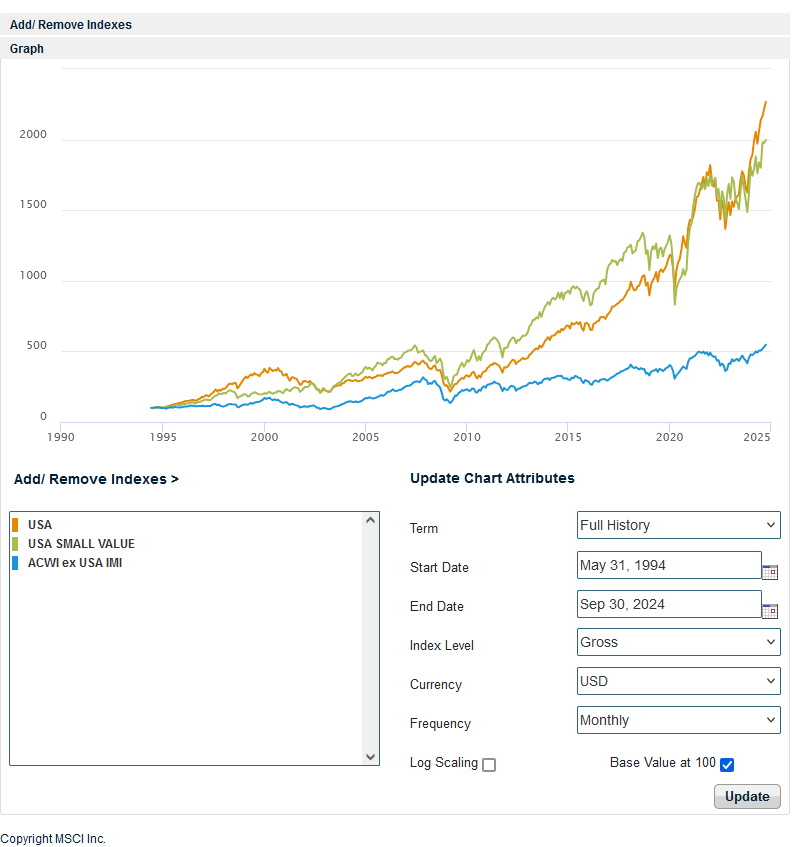798x847 pixels.
Task: Click the orange USA color marker
Action: point(15,525)
